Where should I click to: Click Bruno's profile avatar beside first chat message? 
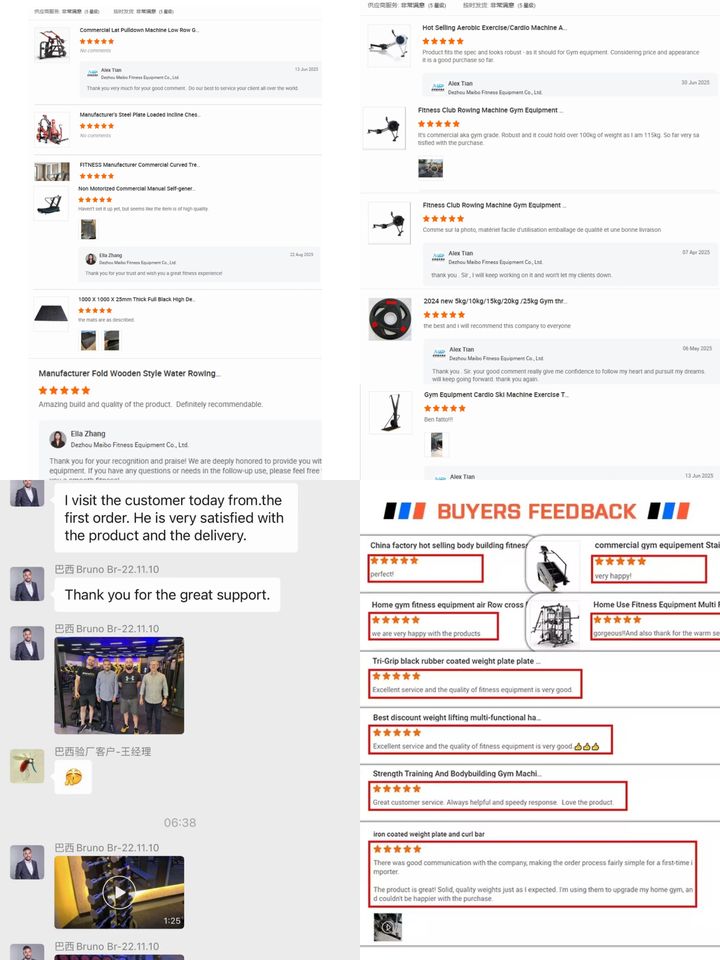coord(27,493)
